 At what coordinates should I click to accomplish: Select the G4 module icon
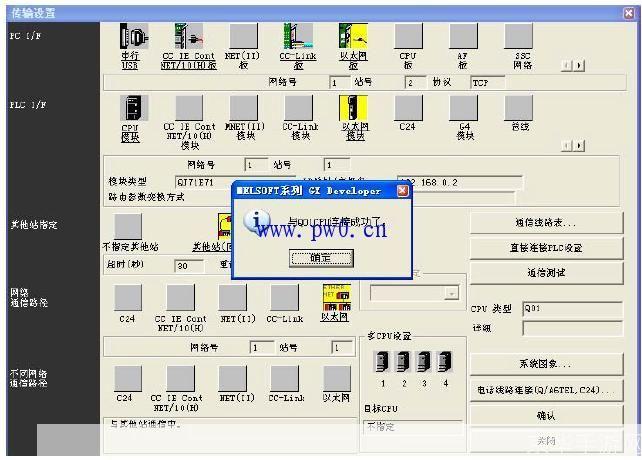click(x=463, y=108)
